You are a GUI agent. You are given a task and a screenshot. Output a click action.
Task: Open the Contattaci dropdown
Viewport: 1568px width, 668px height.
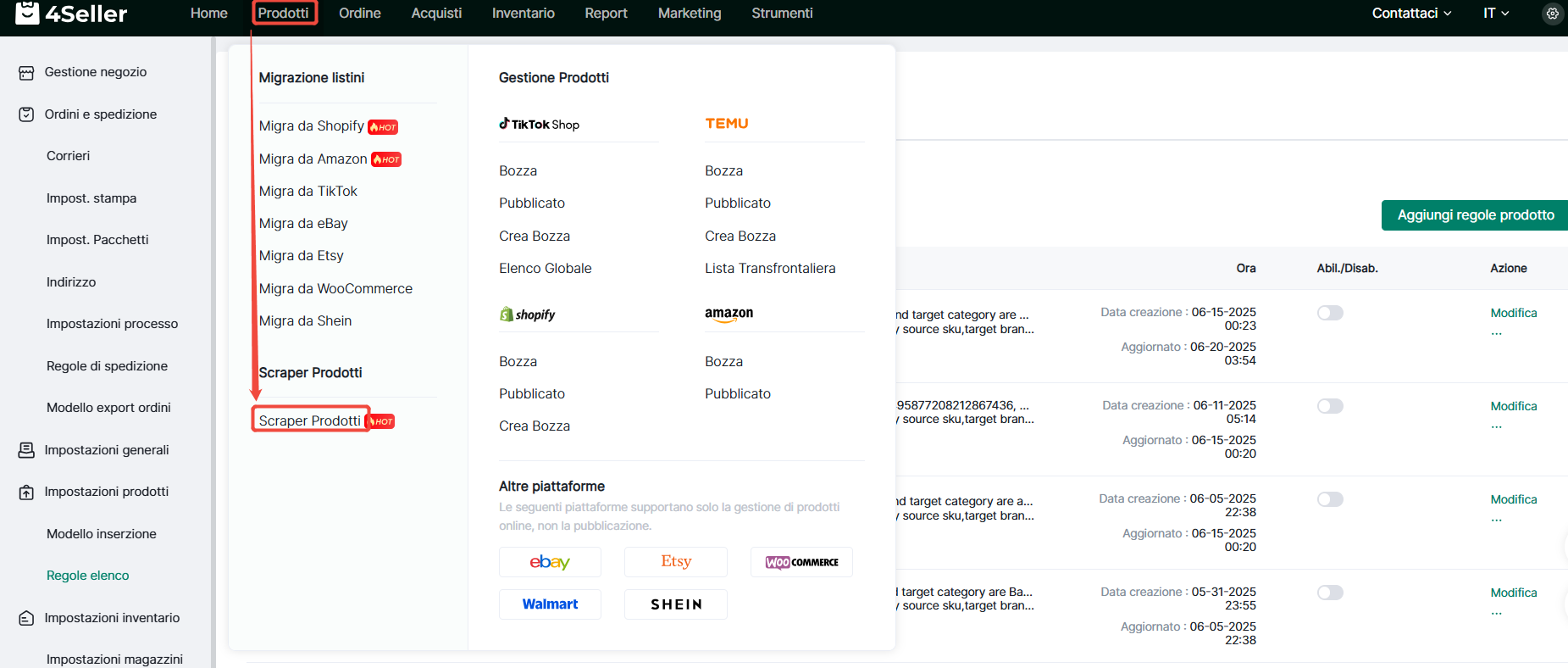[x=1411, y=14]
